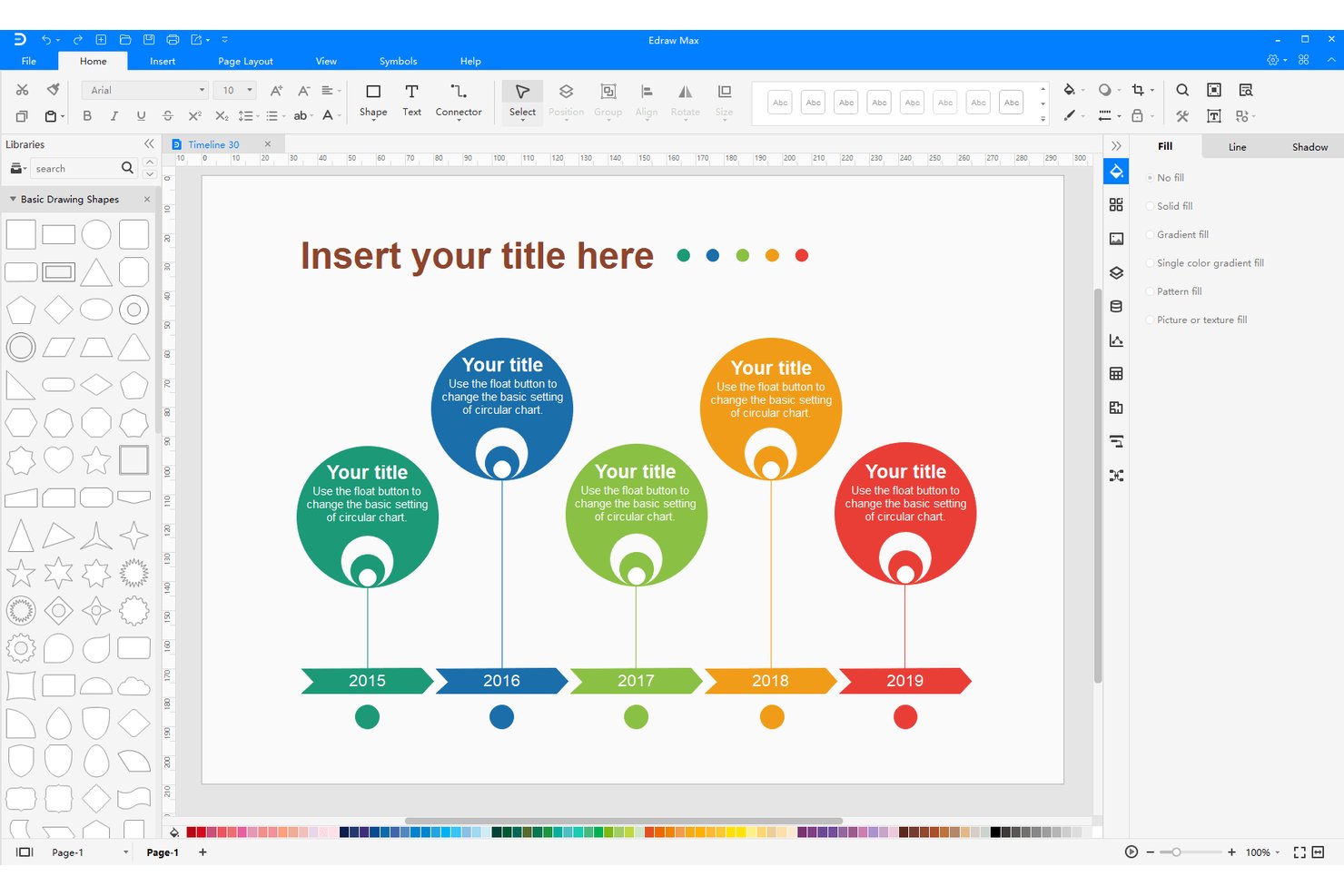
Task: Switch to the Shadow tab
Action: [1309, 146]
